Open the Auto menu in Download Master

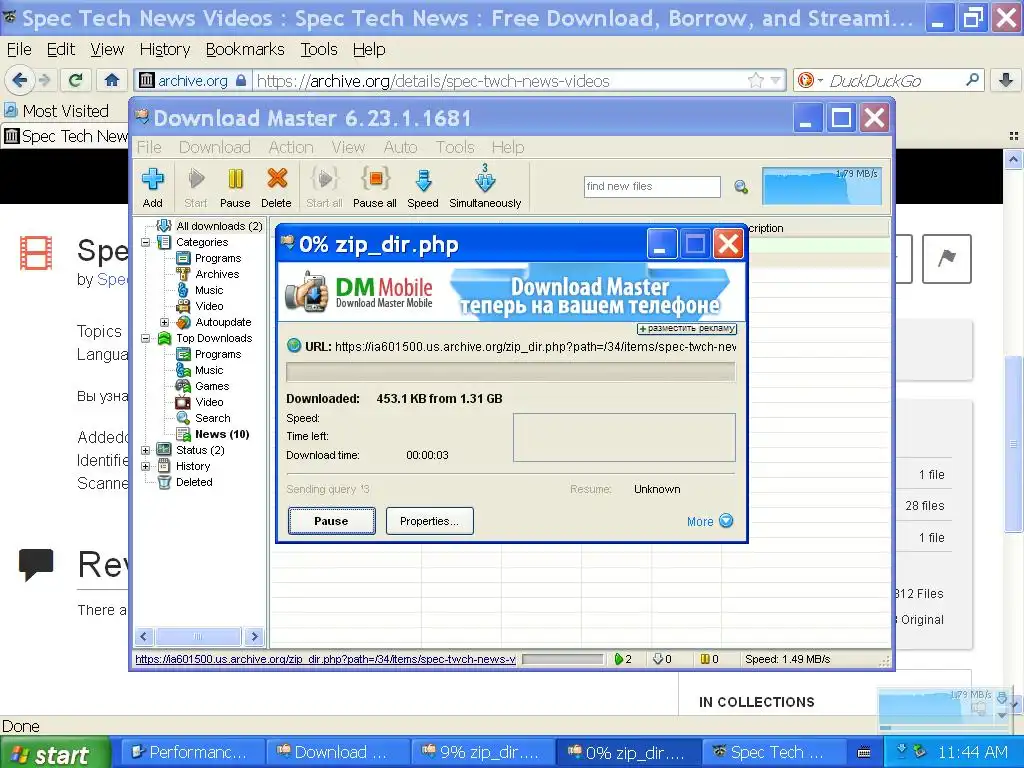[x=400, y=148]
